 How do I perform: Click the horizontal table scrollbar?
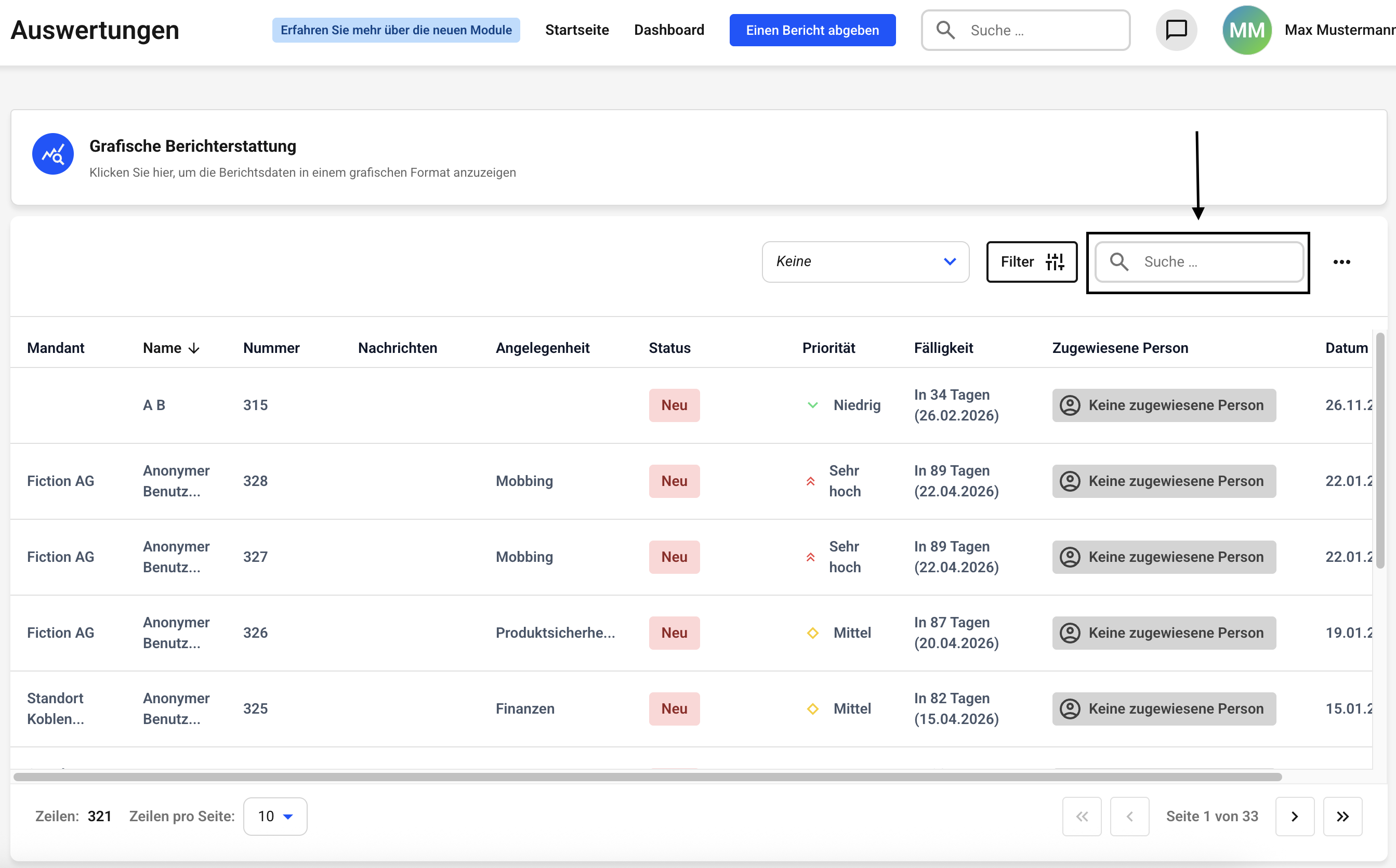(647, 777)
